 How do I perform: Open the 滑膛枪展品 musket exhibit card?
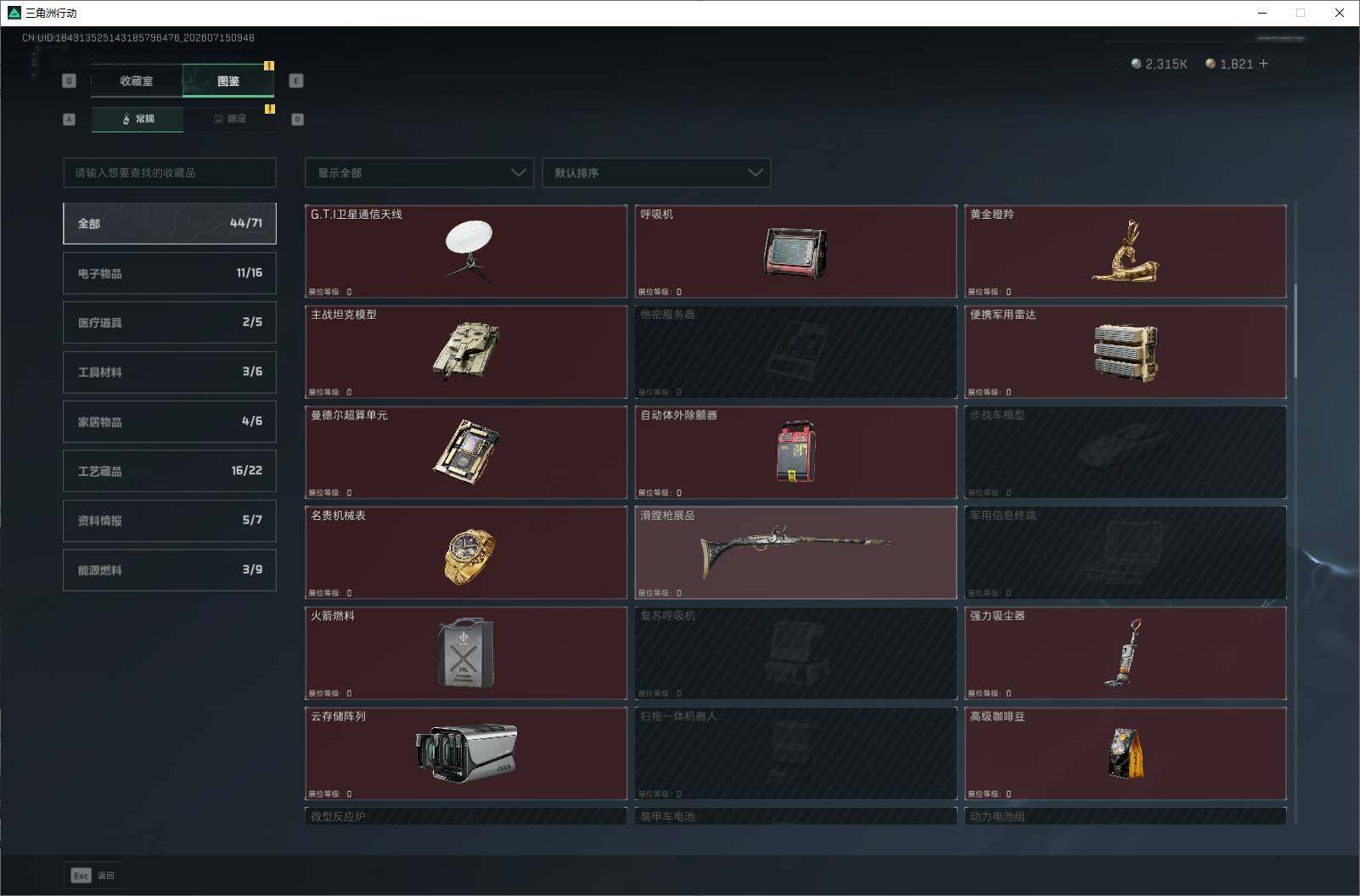pyautogui.click(x=795, y=552)
